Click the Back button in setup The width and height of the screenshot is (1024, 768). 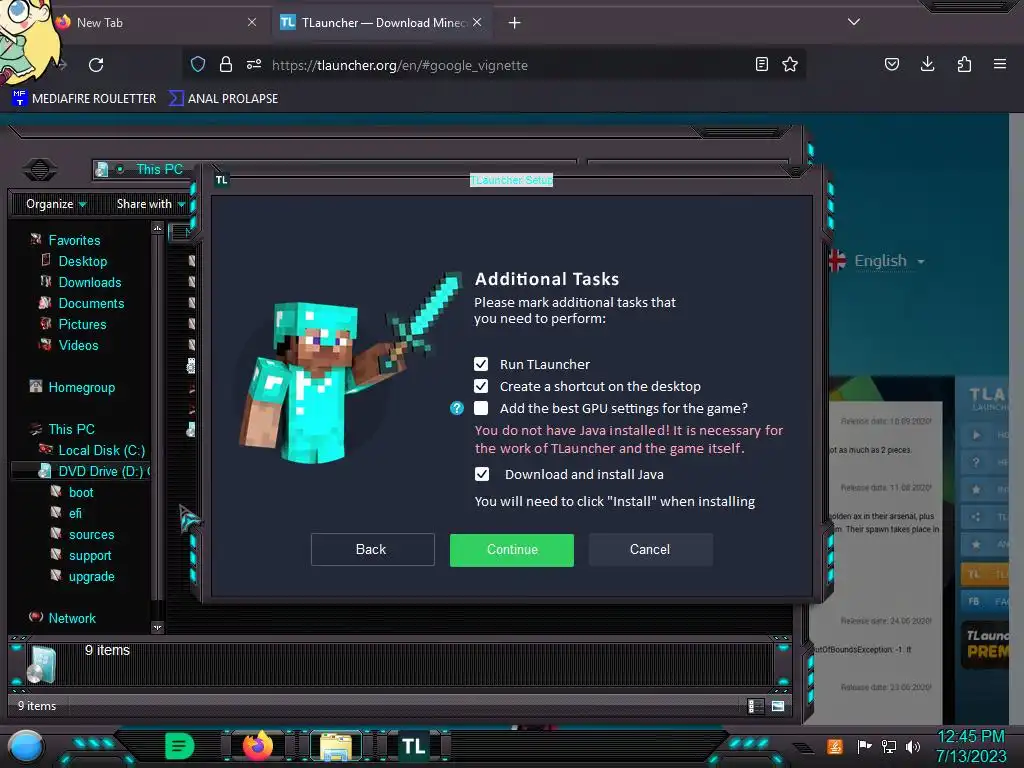tap(372, 549)
